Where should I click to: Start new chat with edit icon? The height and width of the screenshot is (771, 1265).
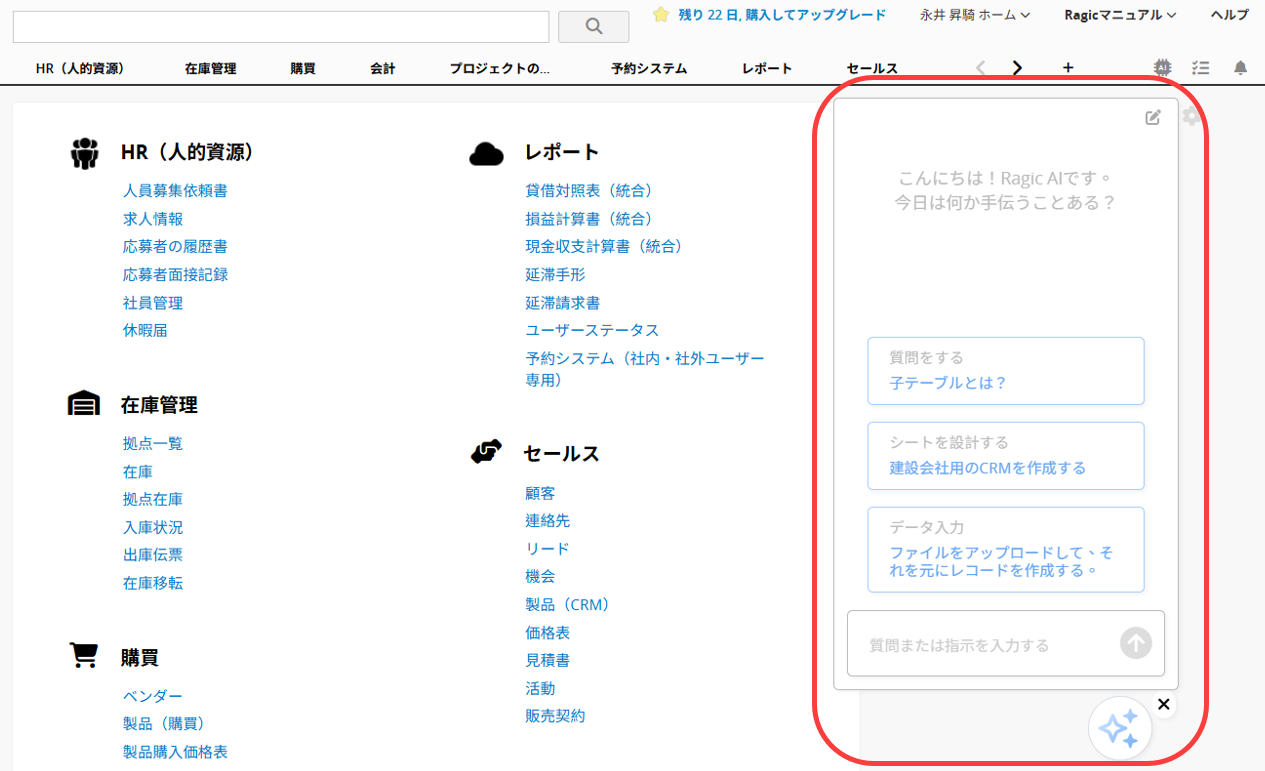(1153, 117)
